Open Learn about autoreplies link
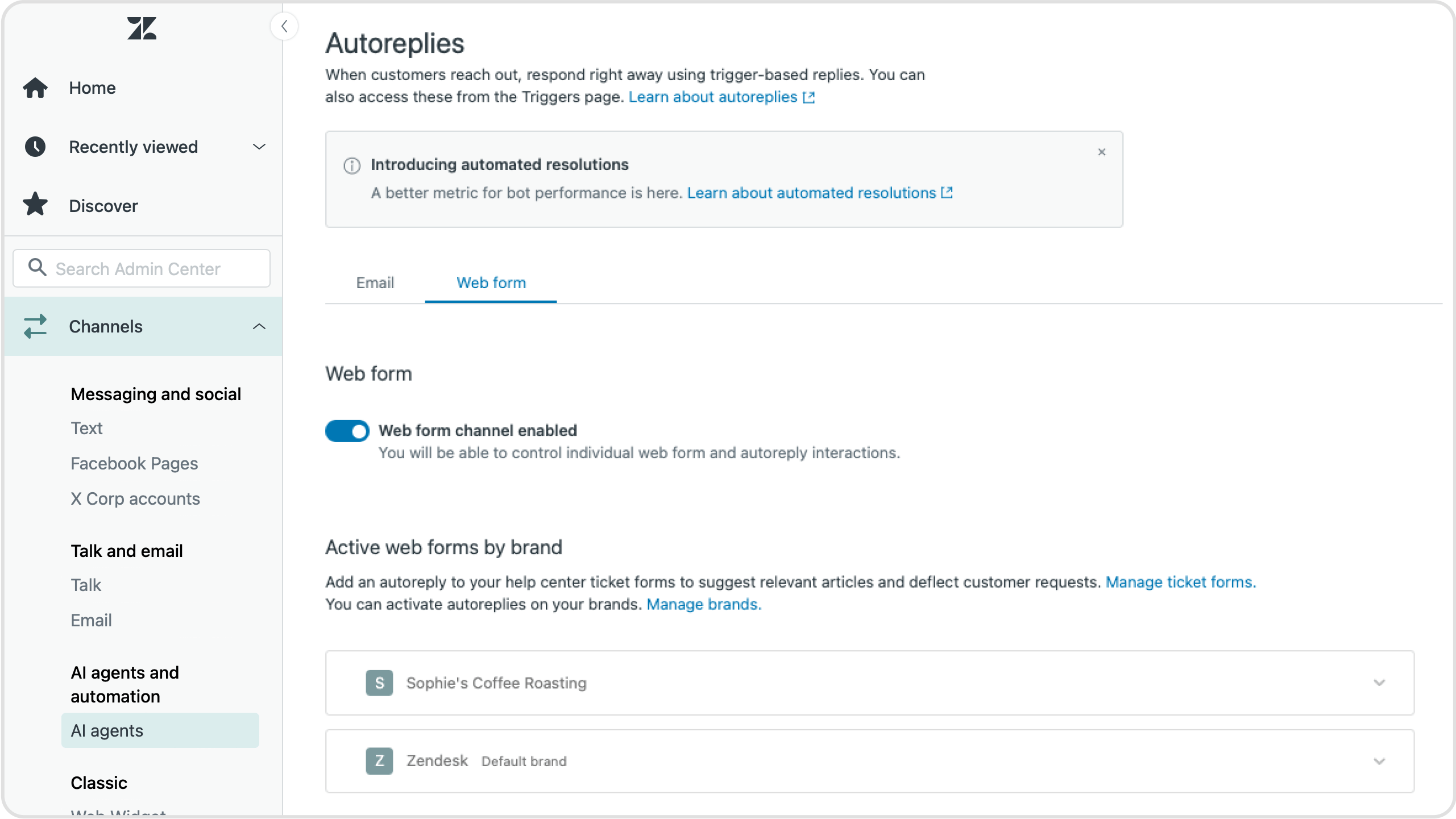1456x819 pixels. pos(721,97)
